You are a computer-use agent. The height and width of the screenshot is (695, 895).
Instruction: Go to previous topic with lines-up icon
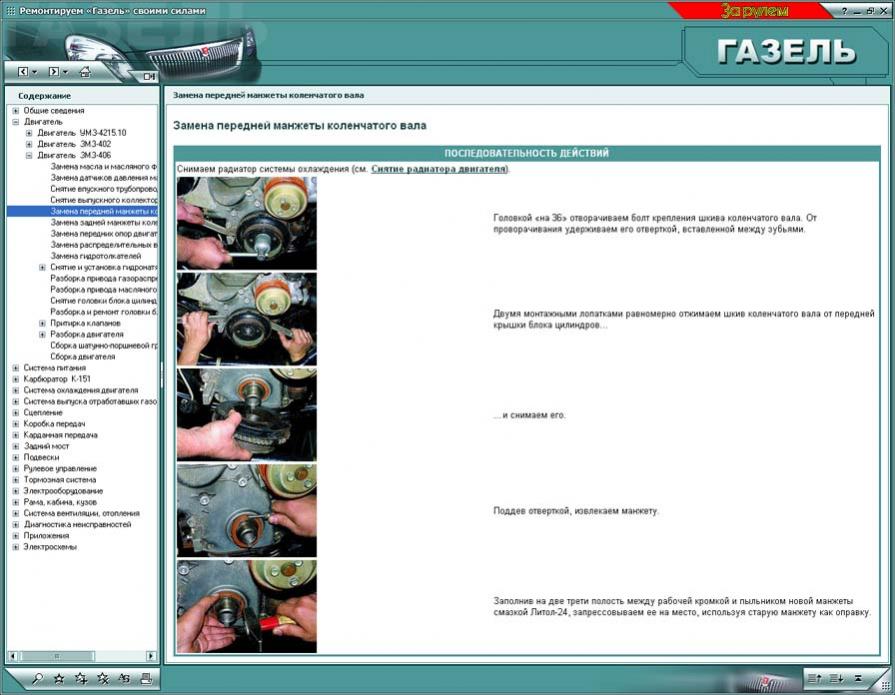click(x=814, y=678)
